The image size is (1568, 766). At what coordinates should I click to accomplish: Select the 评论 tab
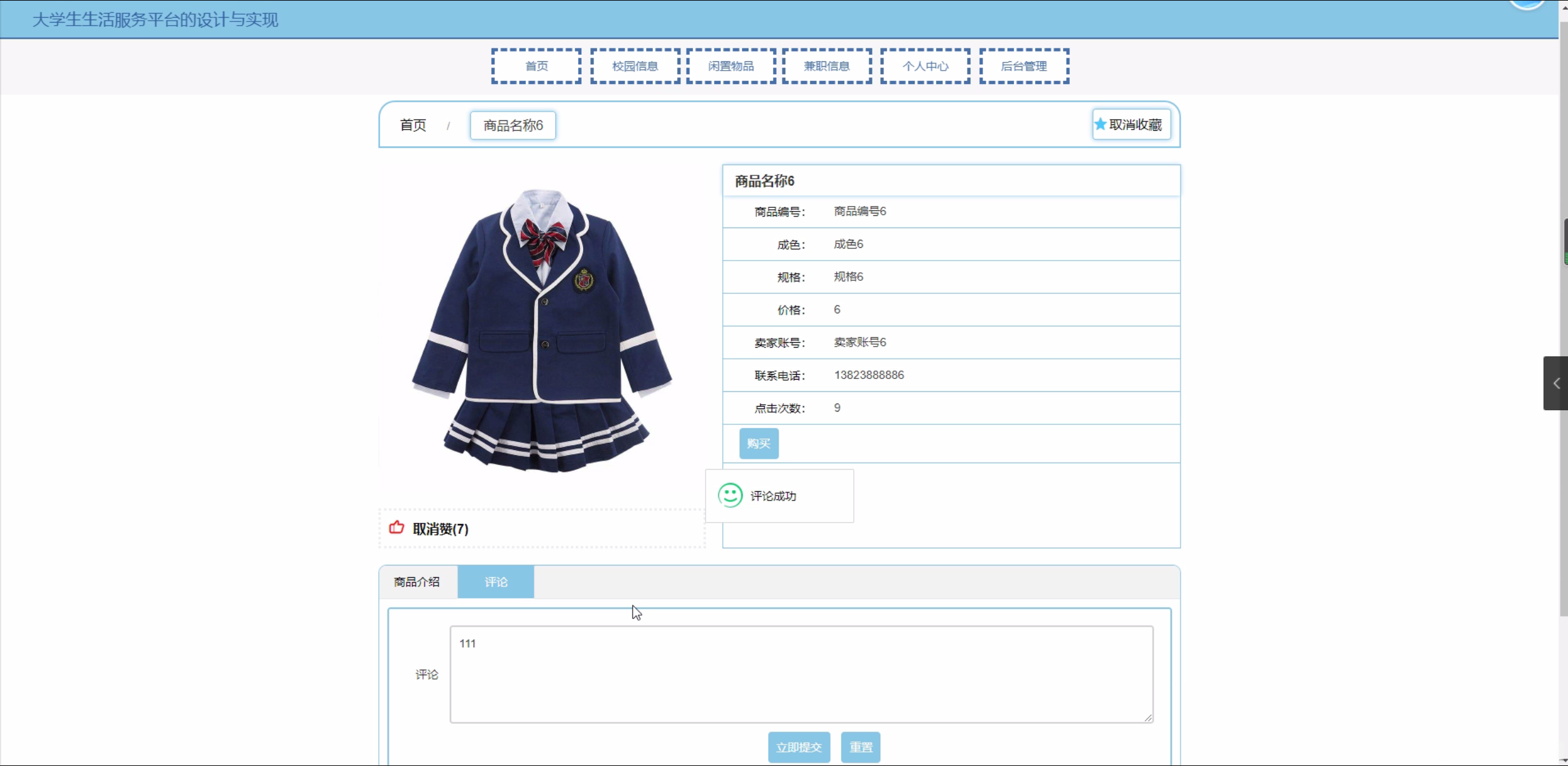click(495, 581)
